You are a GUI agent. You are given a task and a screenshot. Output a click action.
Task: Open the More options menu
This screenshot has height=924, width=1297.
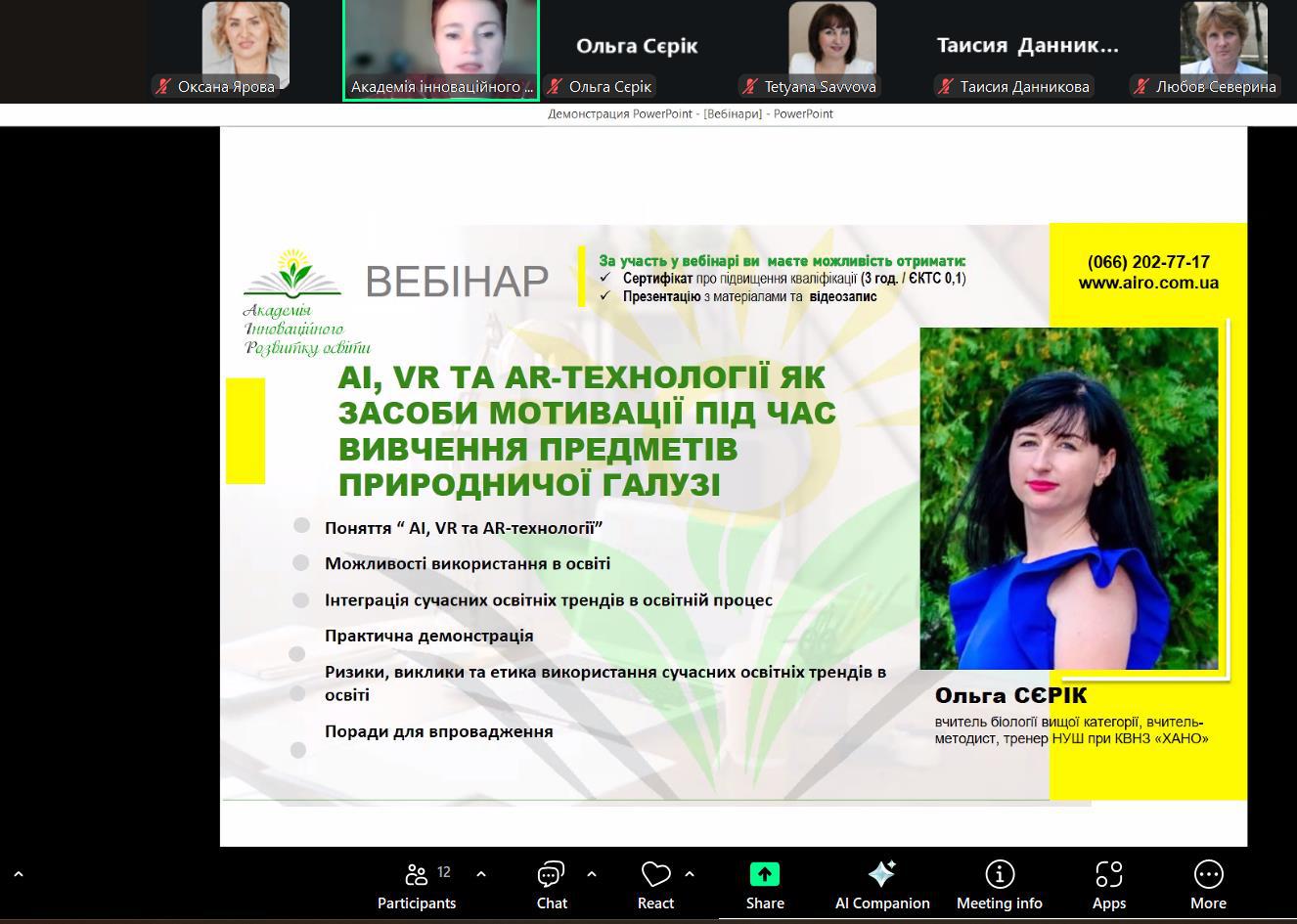(1208, 885)
